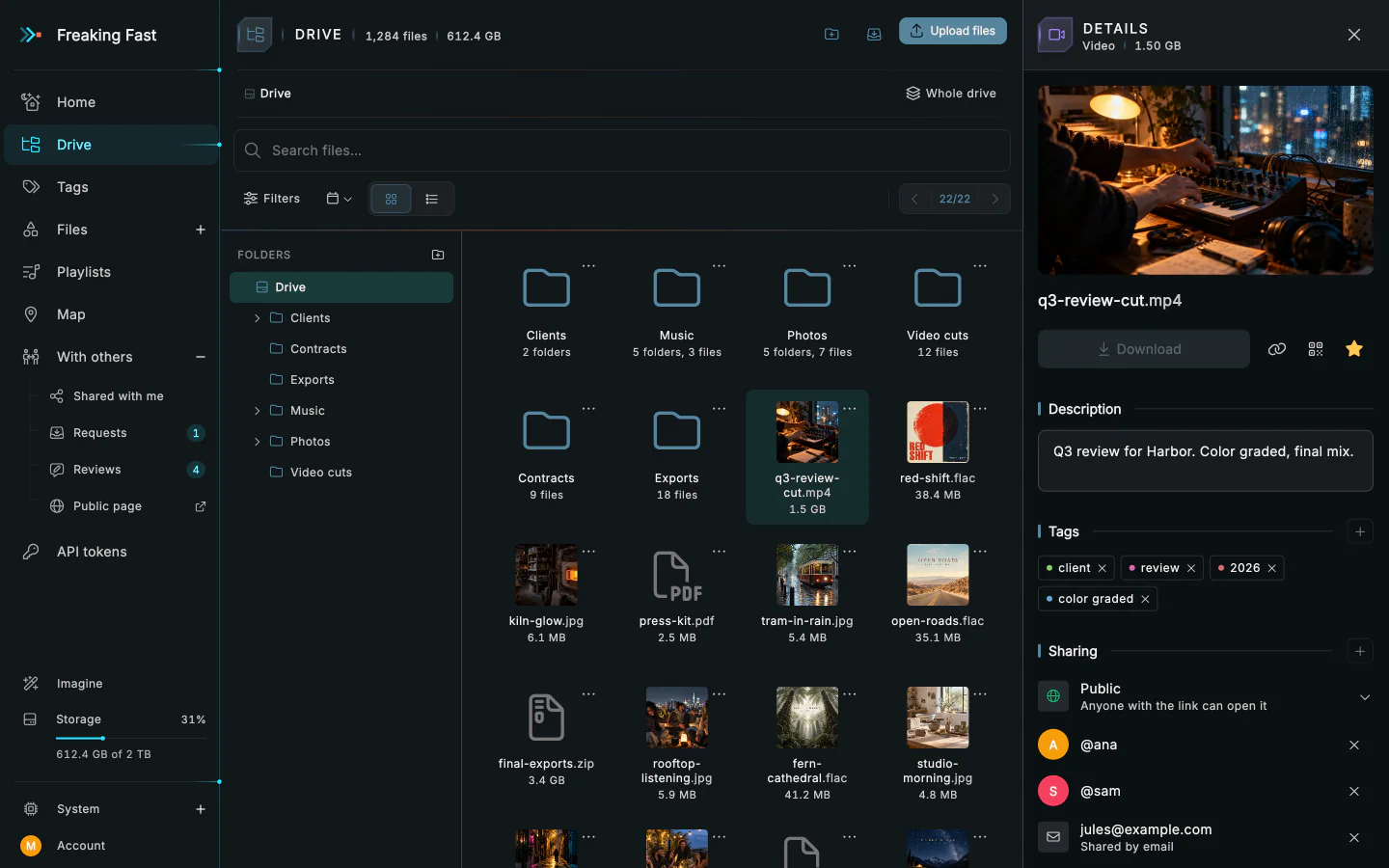Open API tokens page
This screenshot has height=868, width=1389.
coord(112,552)
